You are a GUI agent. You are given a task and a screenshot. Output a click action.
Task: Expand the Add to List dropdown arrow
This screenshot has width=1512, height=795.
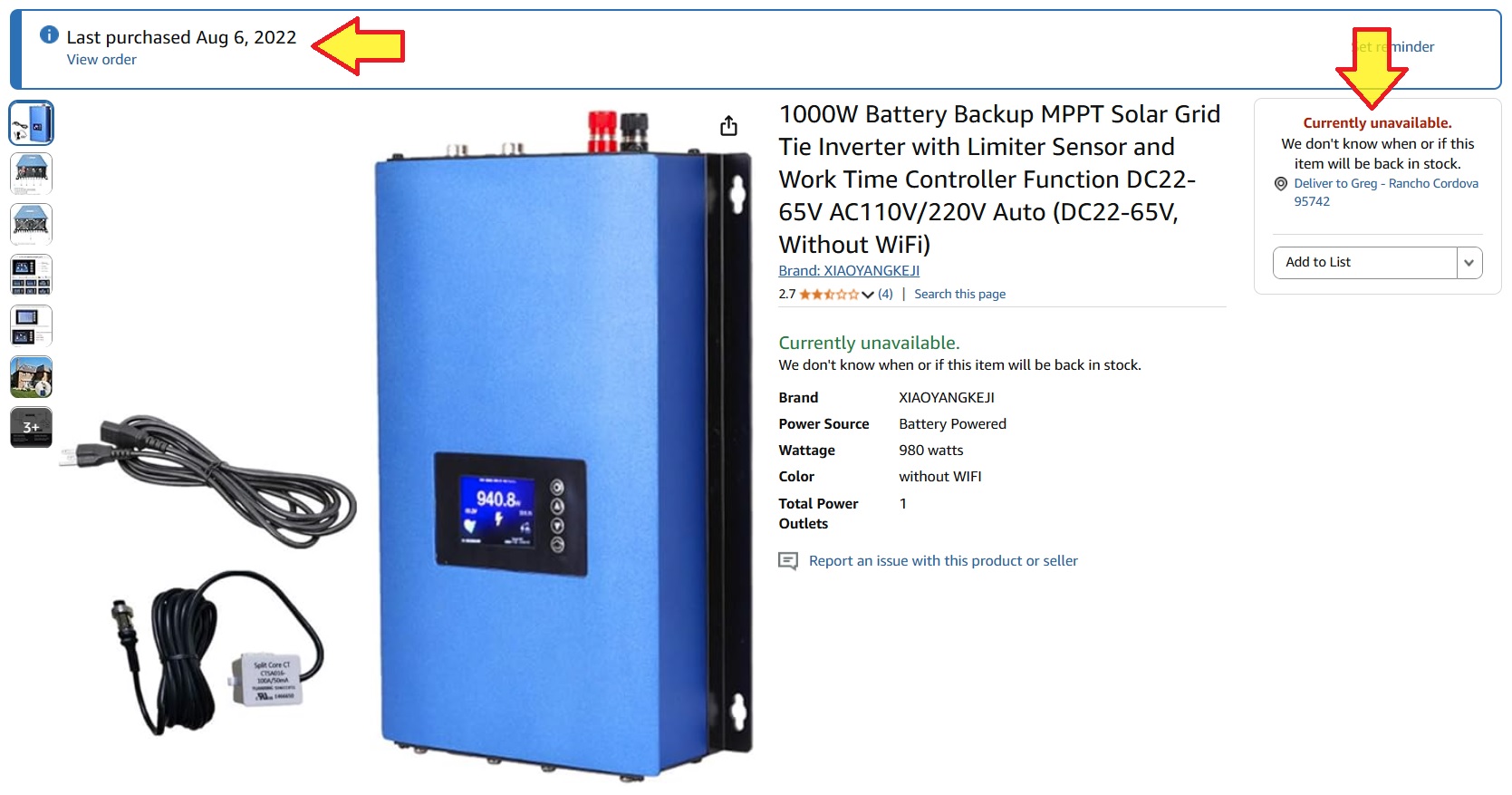1469,263
